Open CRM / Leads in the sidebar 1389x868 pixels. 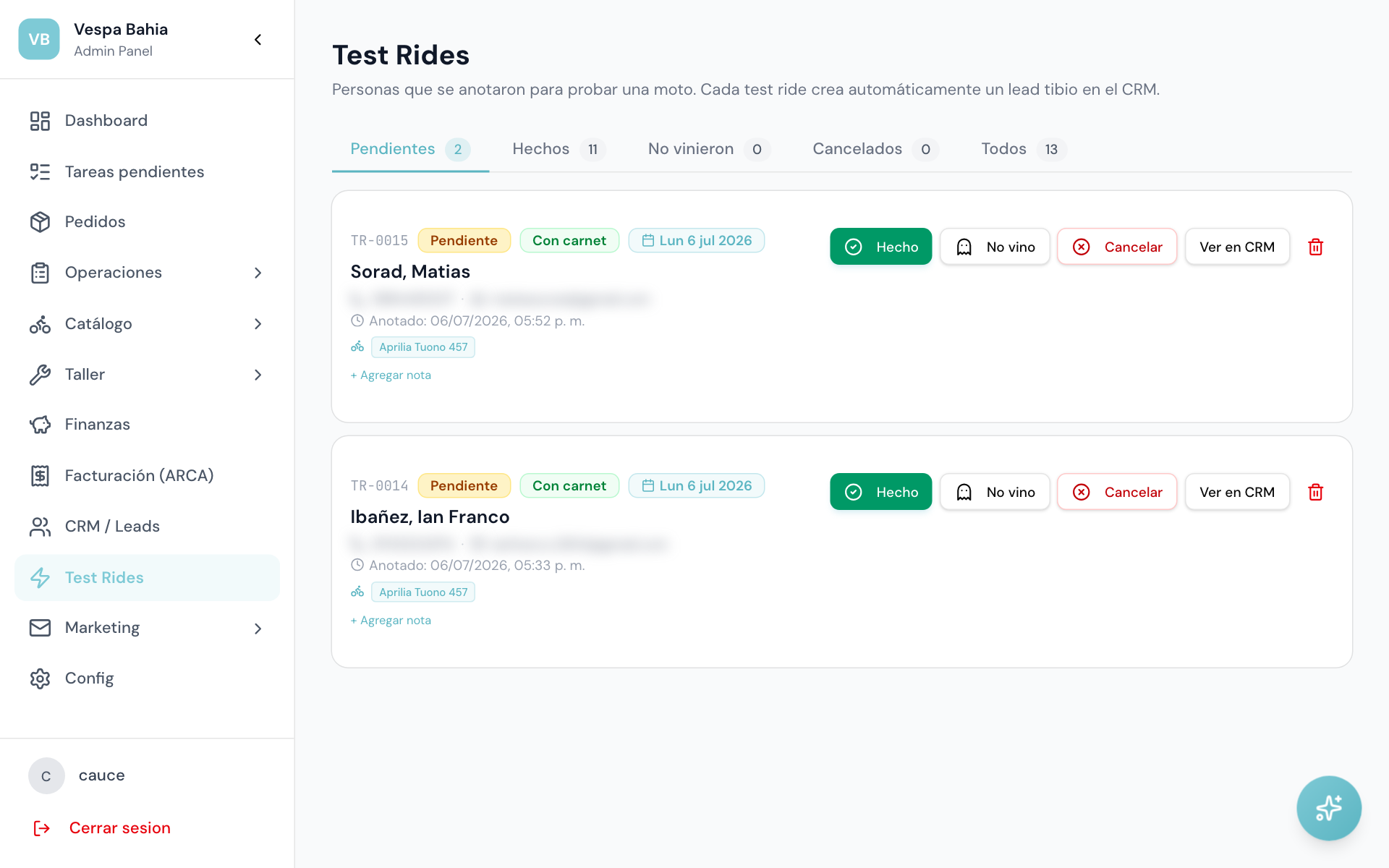pos(147,527)
